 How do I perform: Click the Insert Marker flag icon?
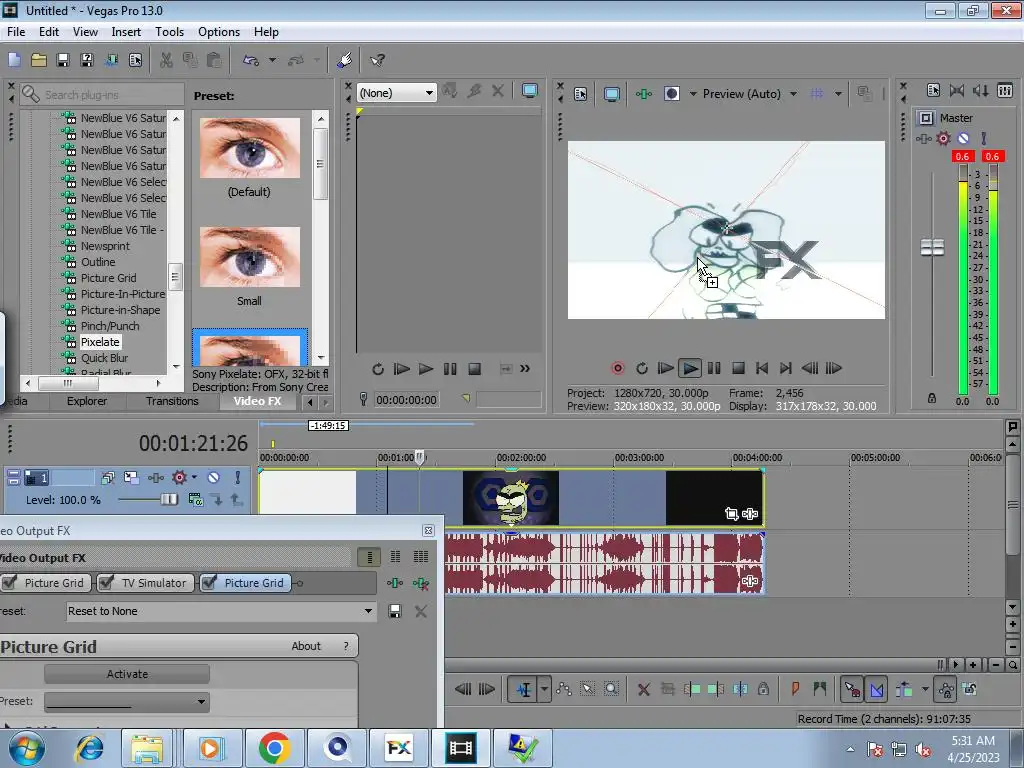click(795, 689)
